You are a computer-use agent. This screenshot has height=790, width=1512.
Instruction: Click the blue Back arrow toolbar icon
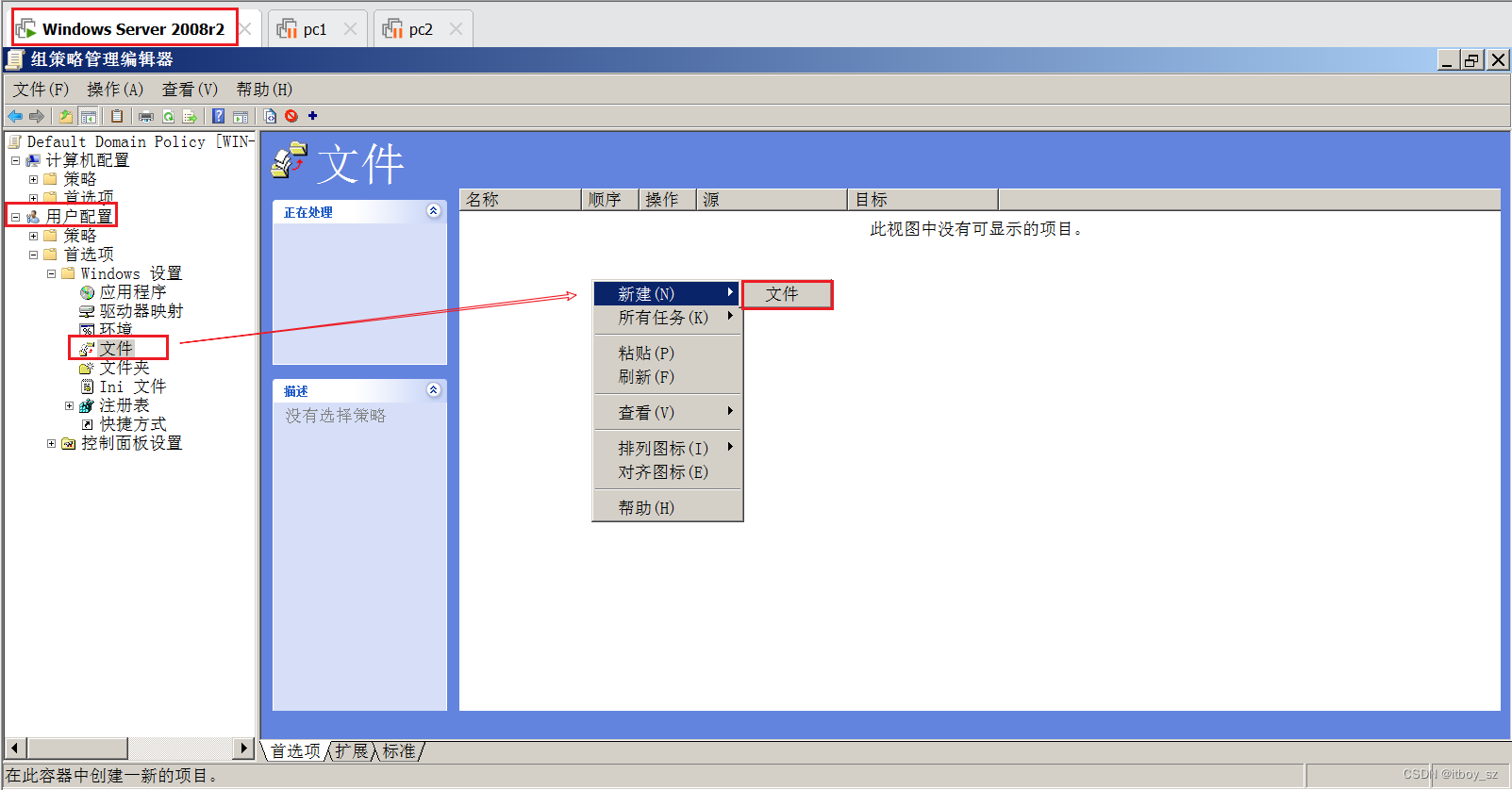pos(15,116)
